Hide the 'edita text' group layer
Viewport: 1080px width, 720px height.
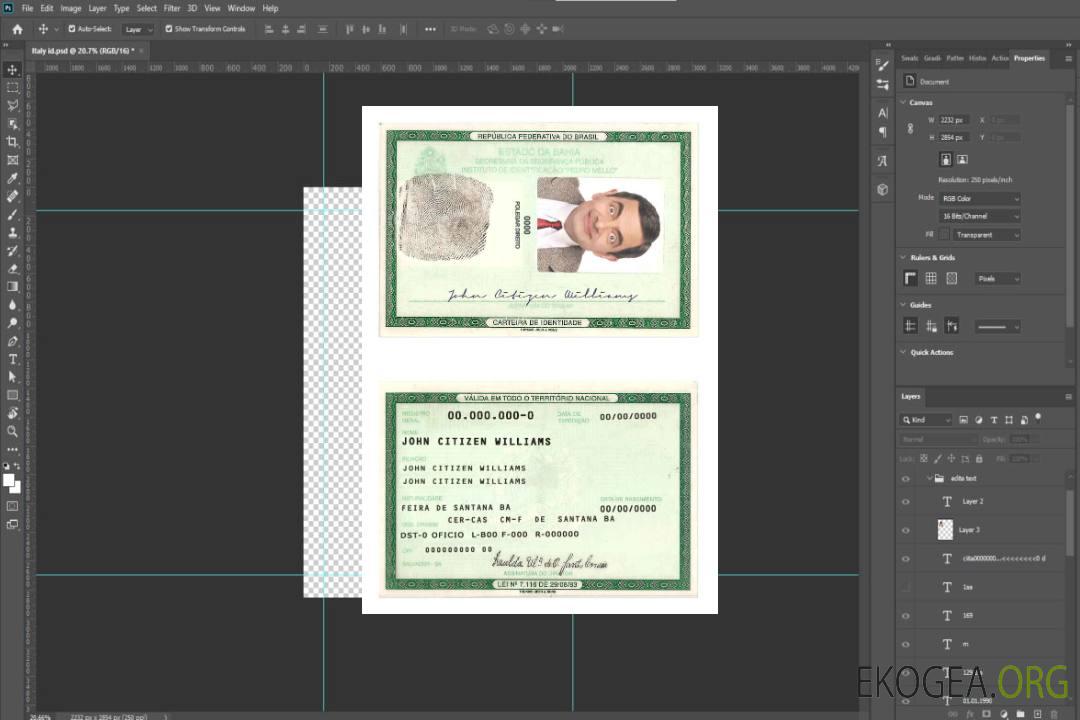906,479
